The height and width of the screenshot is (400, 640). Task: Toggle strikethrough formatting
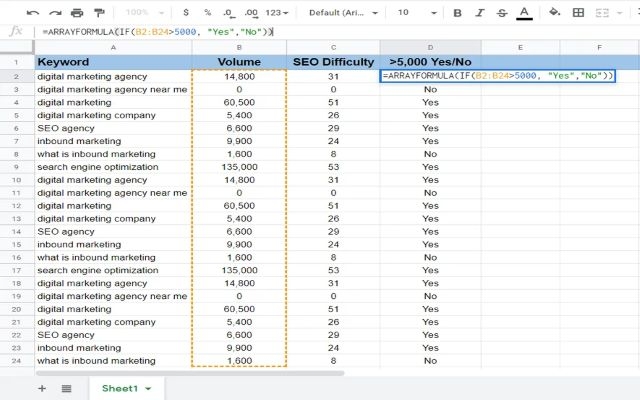point(501,13)
